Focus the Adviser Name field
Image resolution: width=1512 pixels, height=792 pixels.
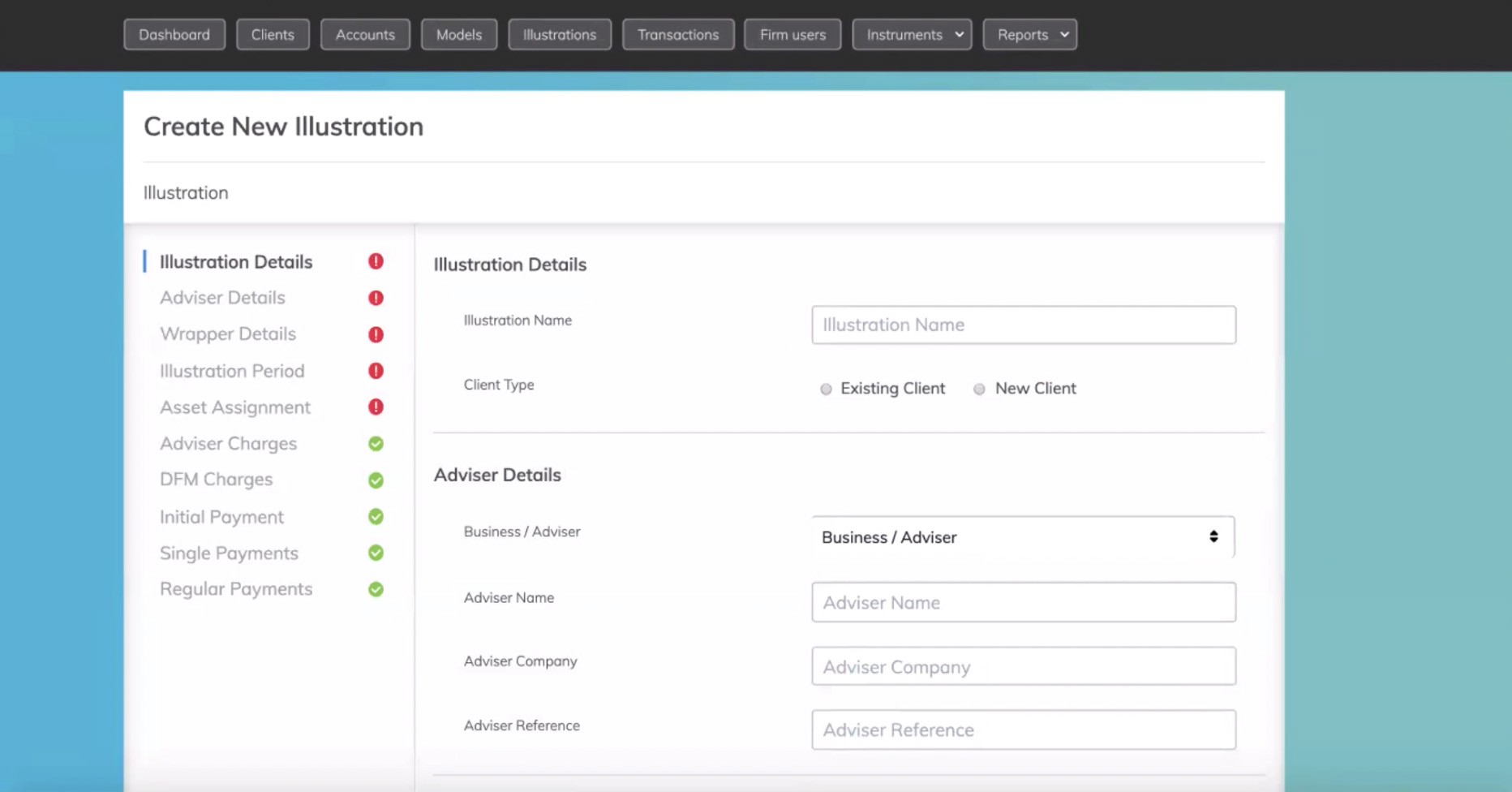pos(1024,602)
